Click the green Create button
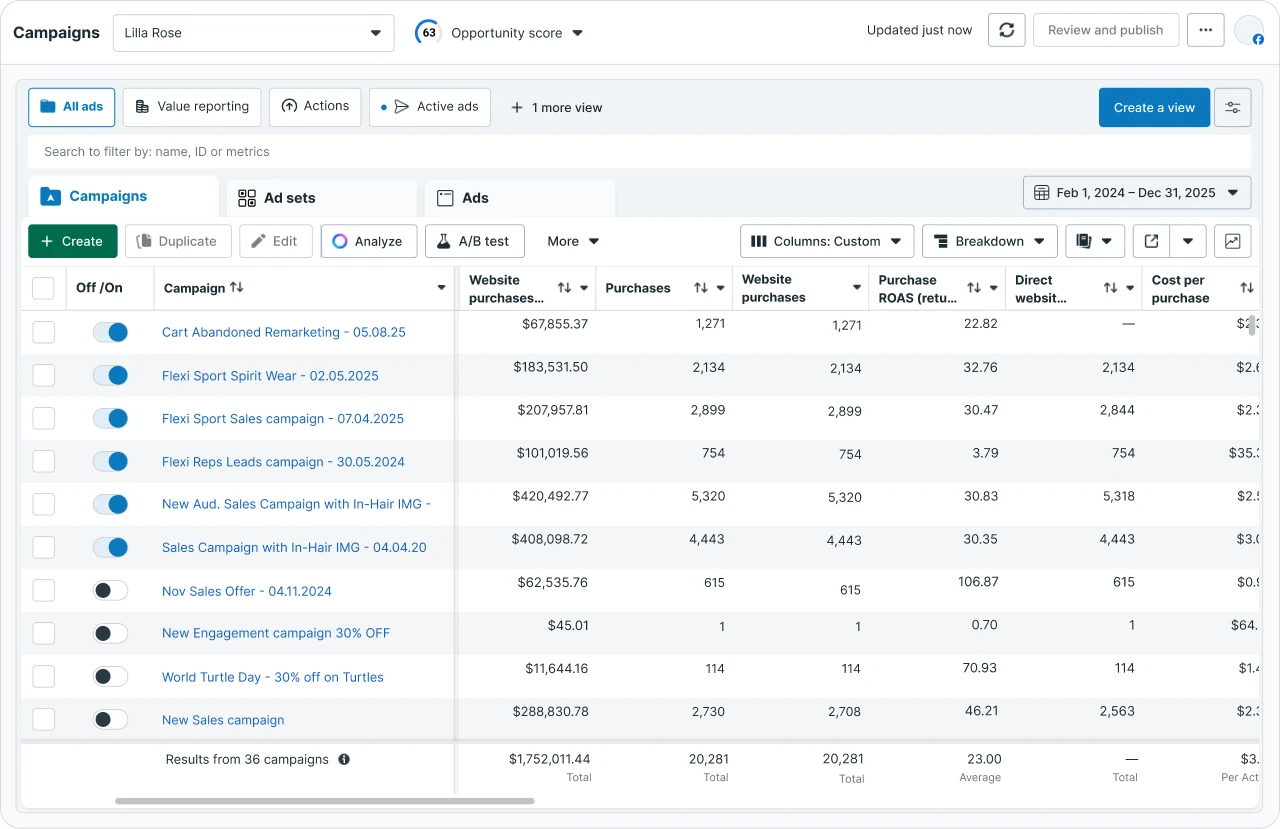Viewport: 1280px width, 829px height. pyautogui.click(x=73, y=241)
